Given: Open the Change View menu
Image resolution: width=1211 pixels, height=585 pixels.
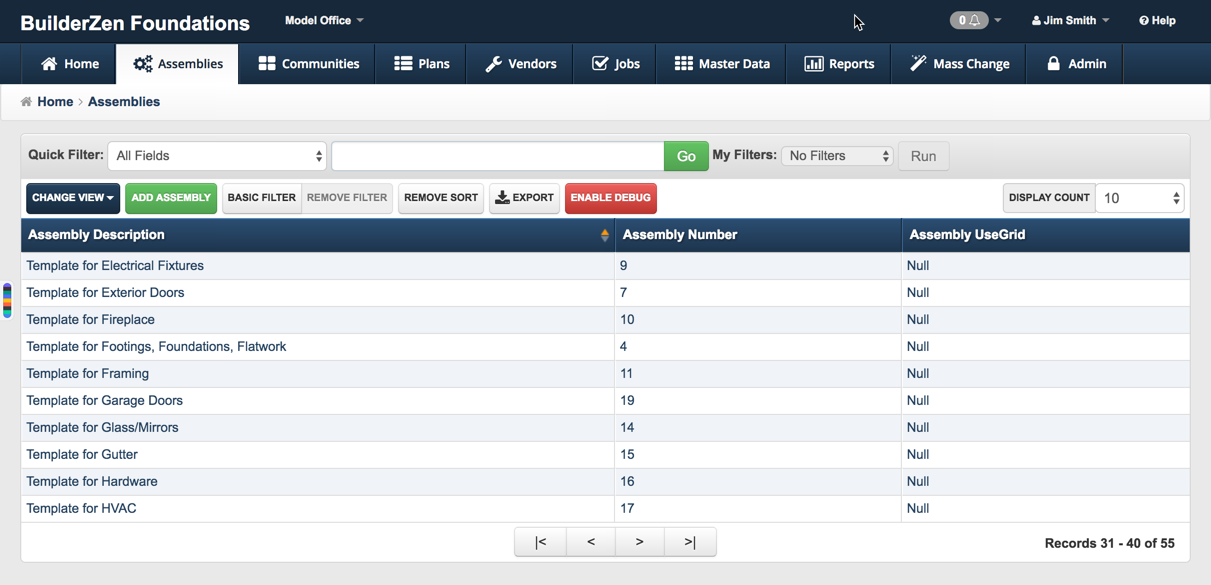Looking at the screenshot, I should 73,198.
